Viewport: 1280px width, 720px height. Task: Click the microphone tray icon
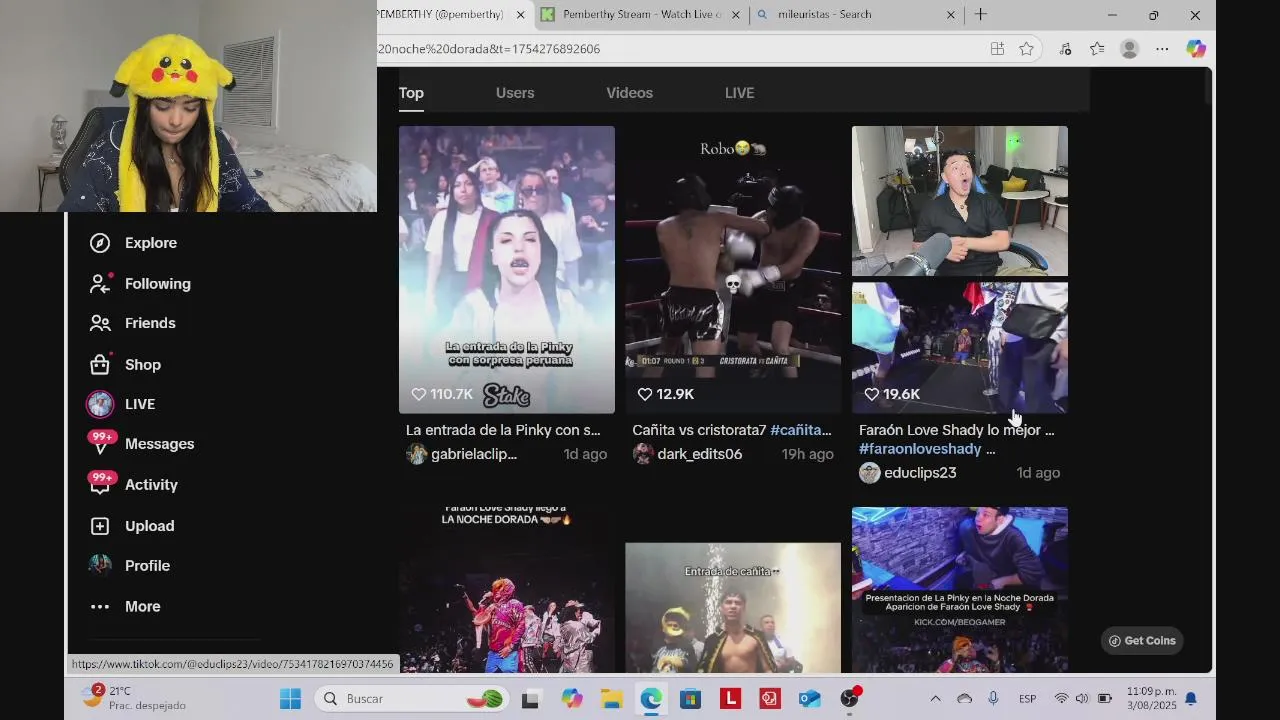click(x=993, y=699)
